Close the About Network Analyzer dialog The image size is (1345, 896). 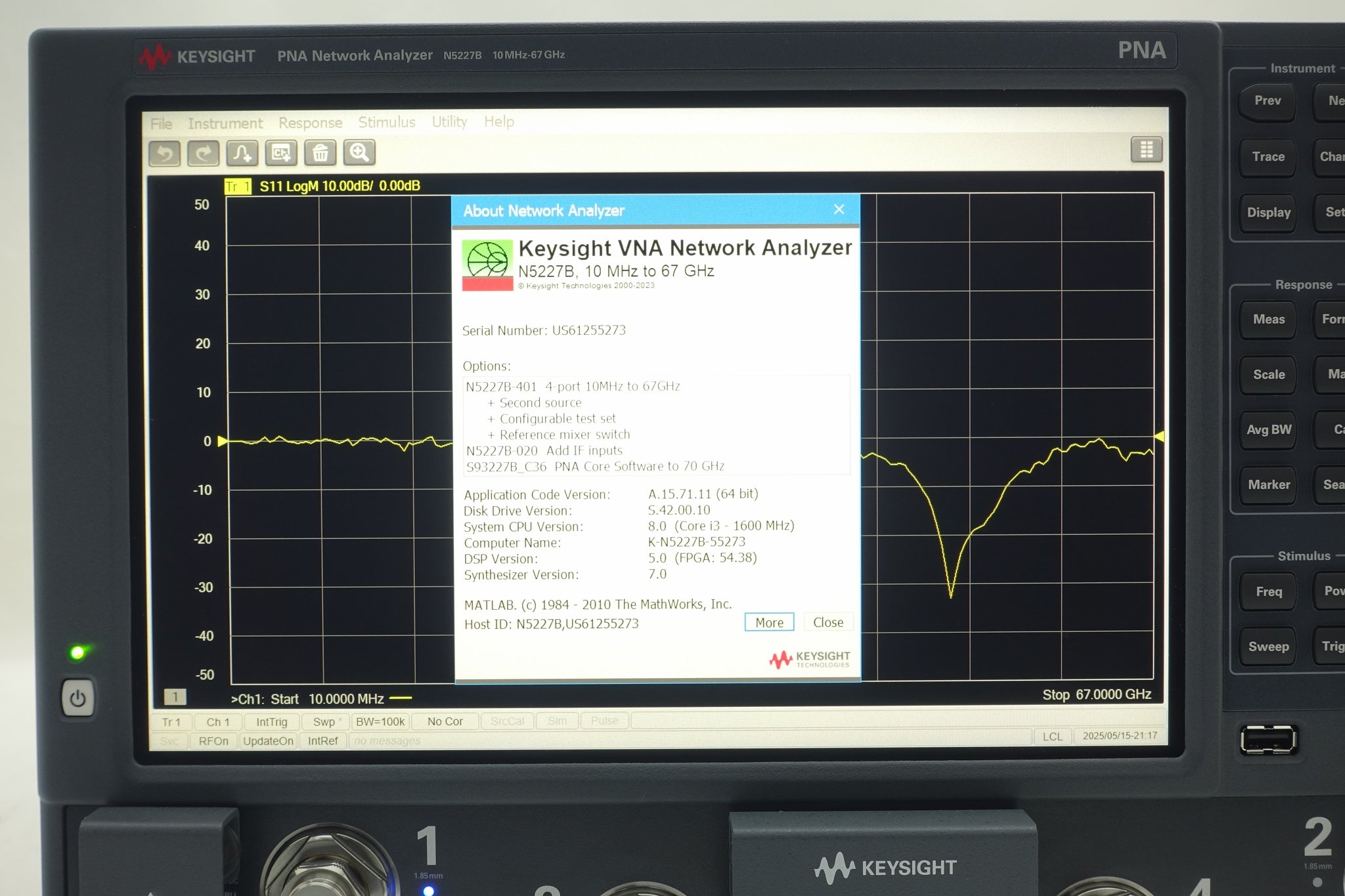(x=839, y=209)
